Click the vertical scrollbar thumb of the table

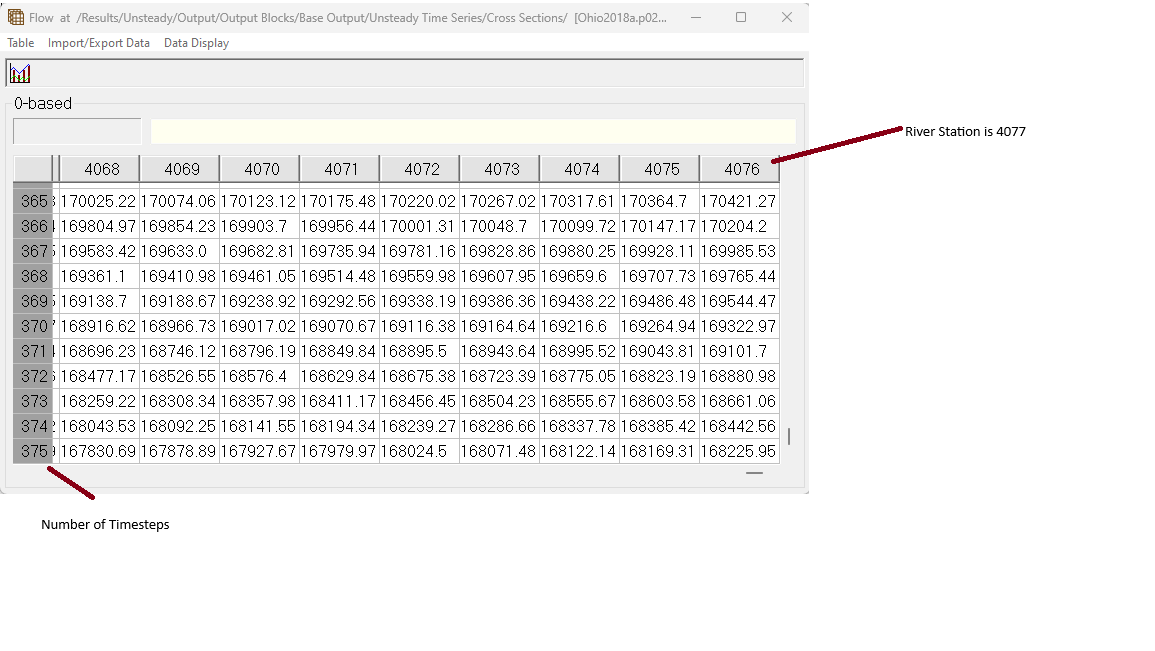tap(789, 437)
